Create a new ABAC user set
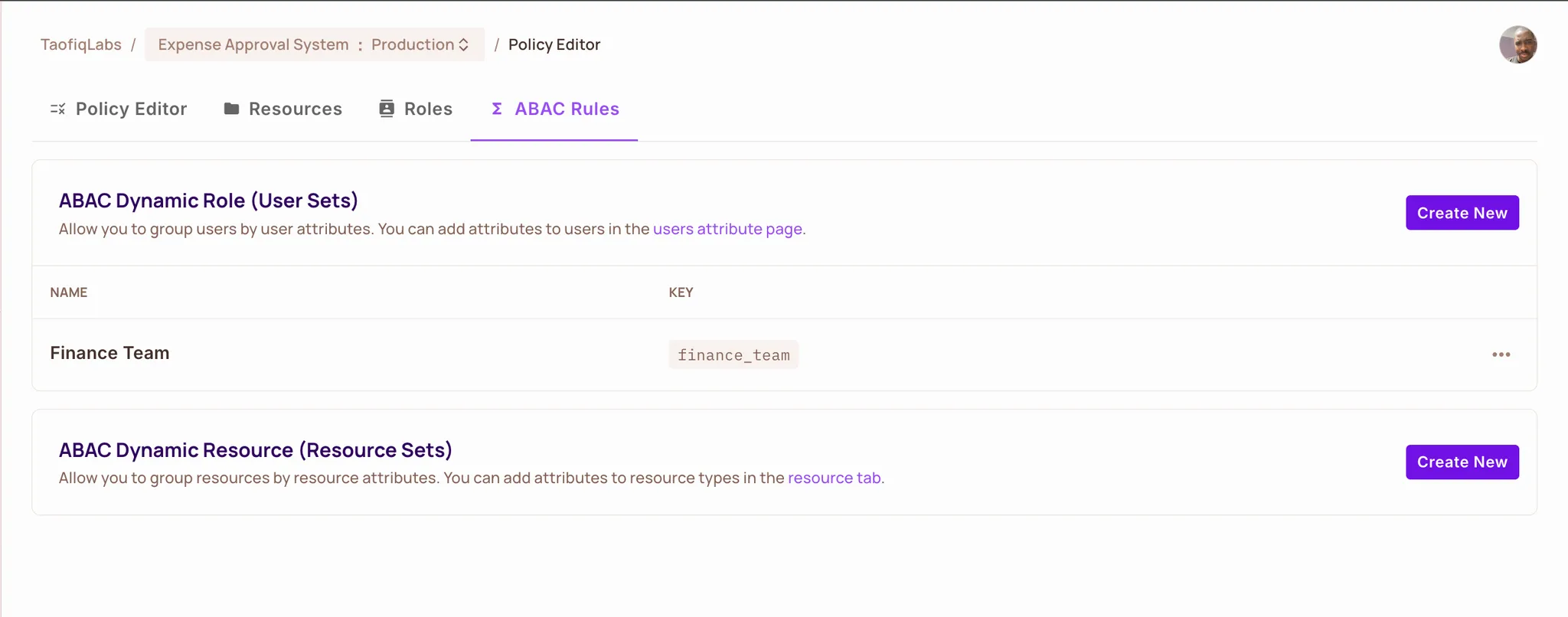 [1462, 213]
